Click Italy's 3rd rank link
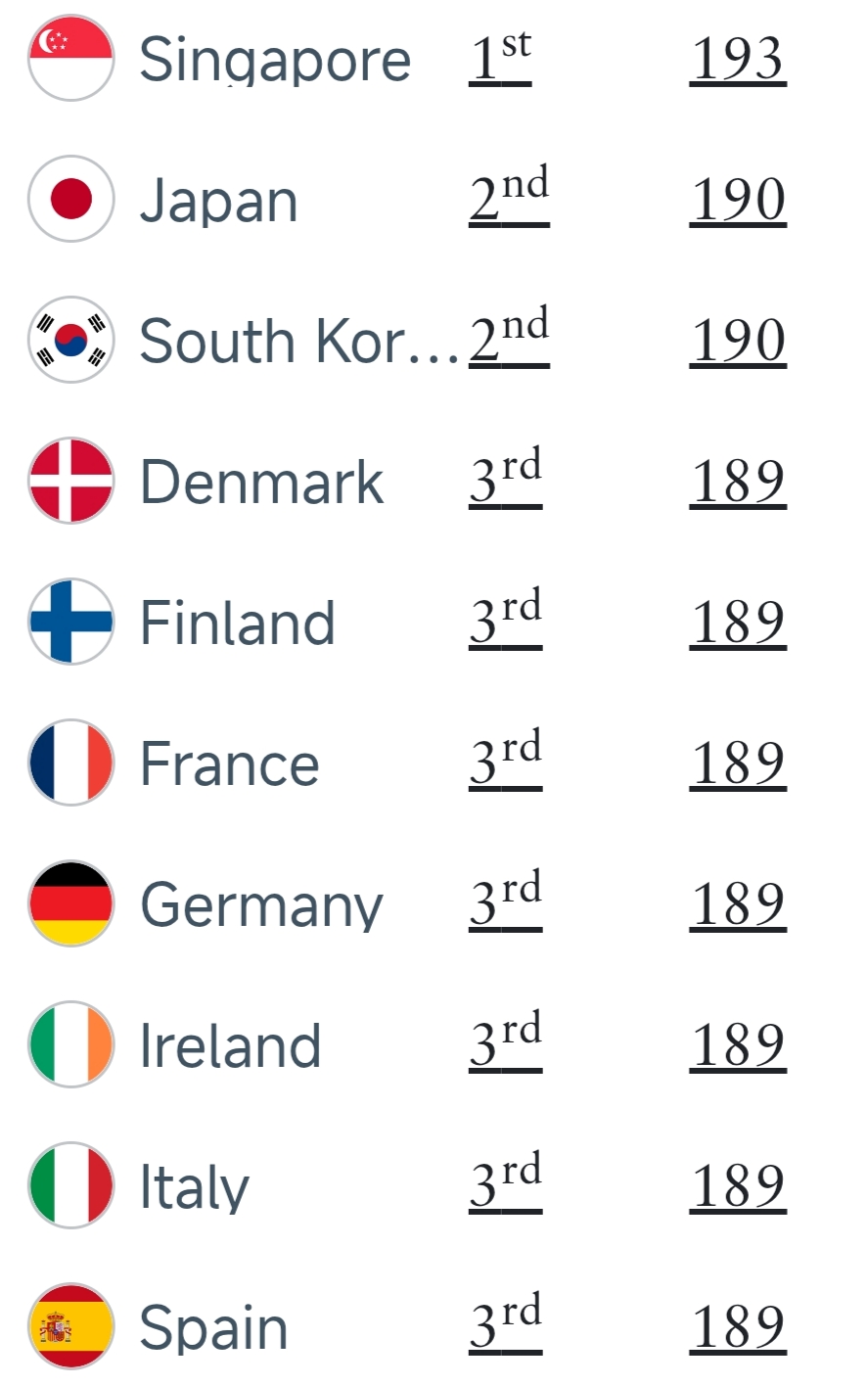Image resolution: width=868 pixels, height=1386 pixels. [505, 1185]
